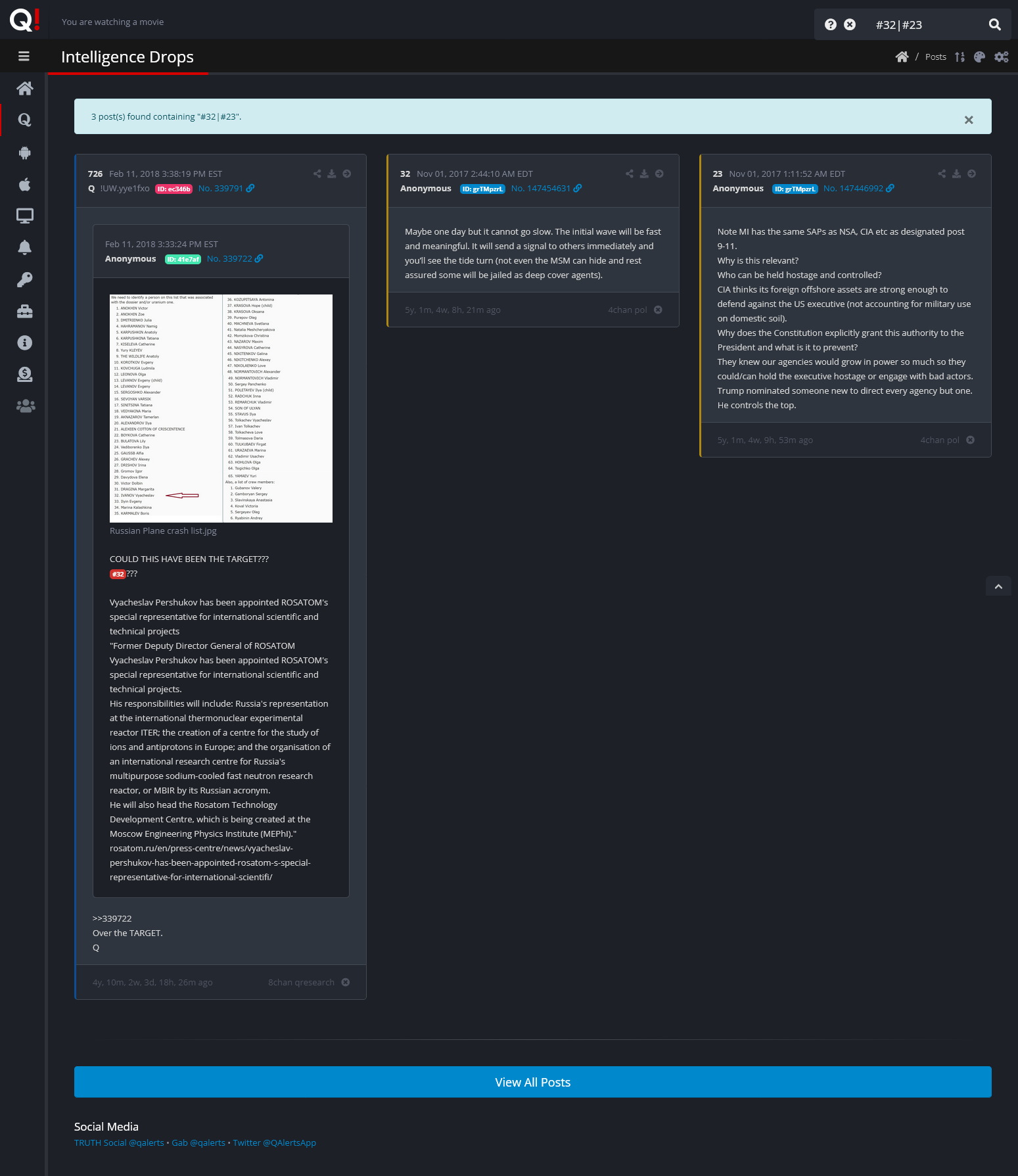Image resolution: width=1018 pixels, height=1176 pixels.
Task: Open the key icon in sidebar
Action: pos(25,279)
